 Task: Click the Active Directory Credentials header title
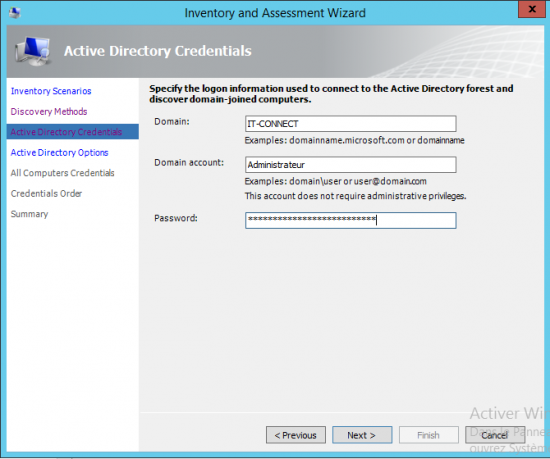(x=157, y=51)
